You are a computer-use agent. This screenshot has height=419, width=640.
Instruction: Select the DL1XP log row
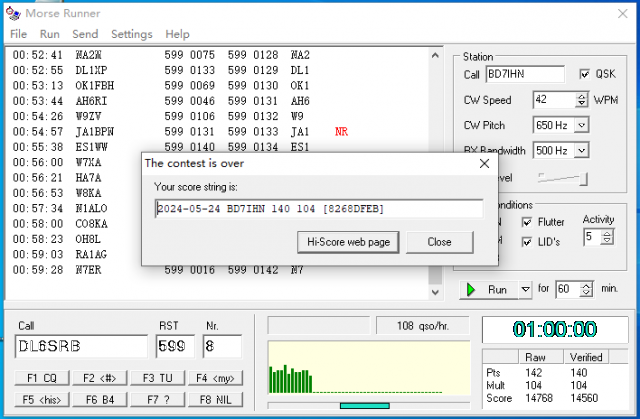click(218, 70)
